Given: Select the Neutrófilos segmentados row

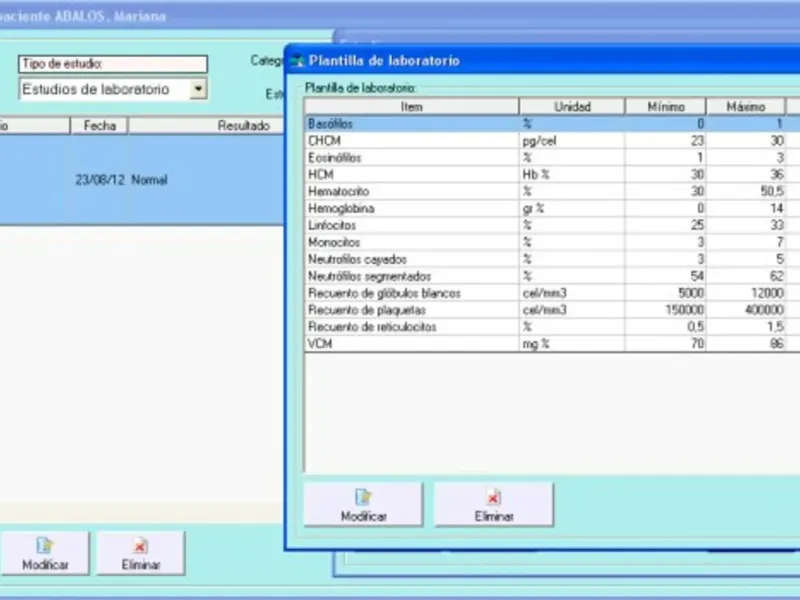Looking at the screenshot, I should pyautogui.click(x=552, y=276).
